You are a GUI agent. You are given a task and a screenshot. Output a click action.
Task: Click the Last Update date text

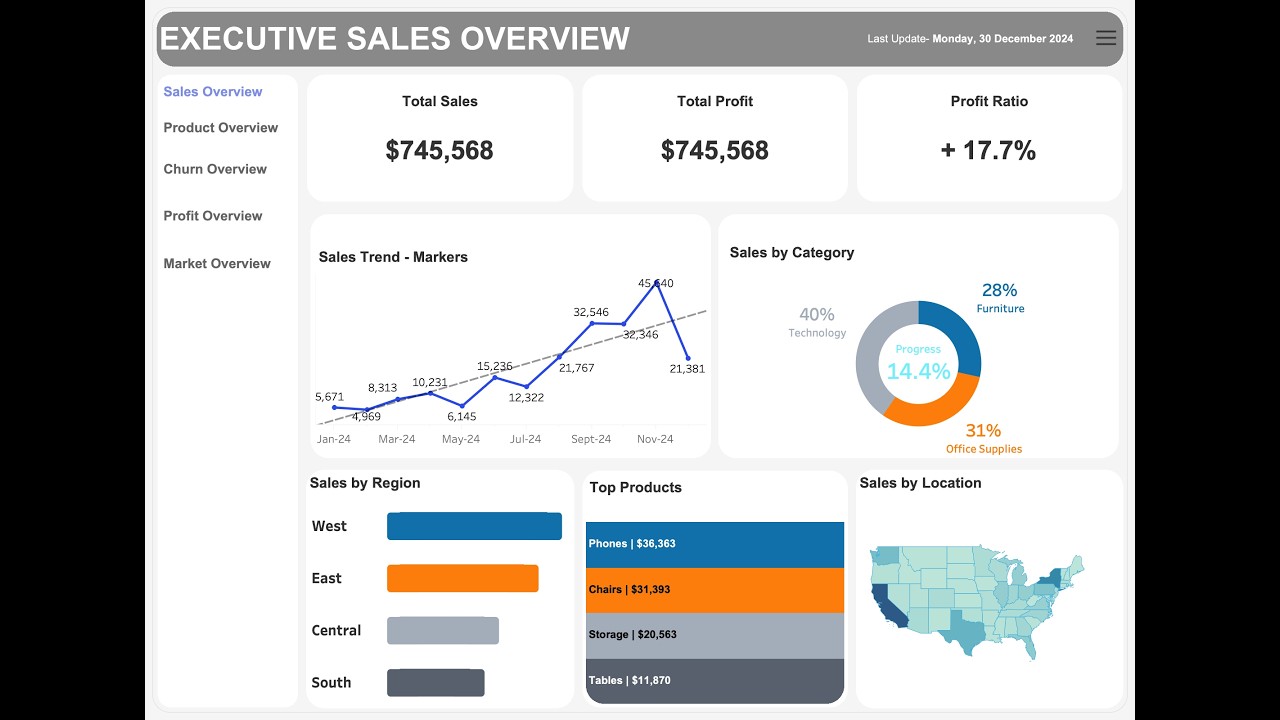pos(970,39)
